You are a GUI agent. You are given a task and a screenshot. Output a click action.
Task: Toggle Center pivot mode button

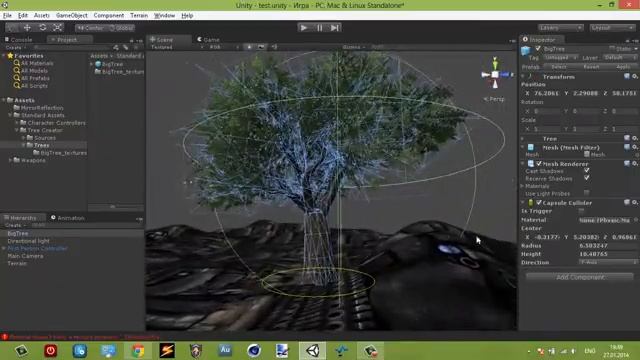click(x=90, y=28)
